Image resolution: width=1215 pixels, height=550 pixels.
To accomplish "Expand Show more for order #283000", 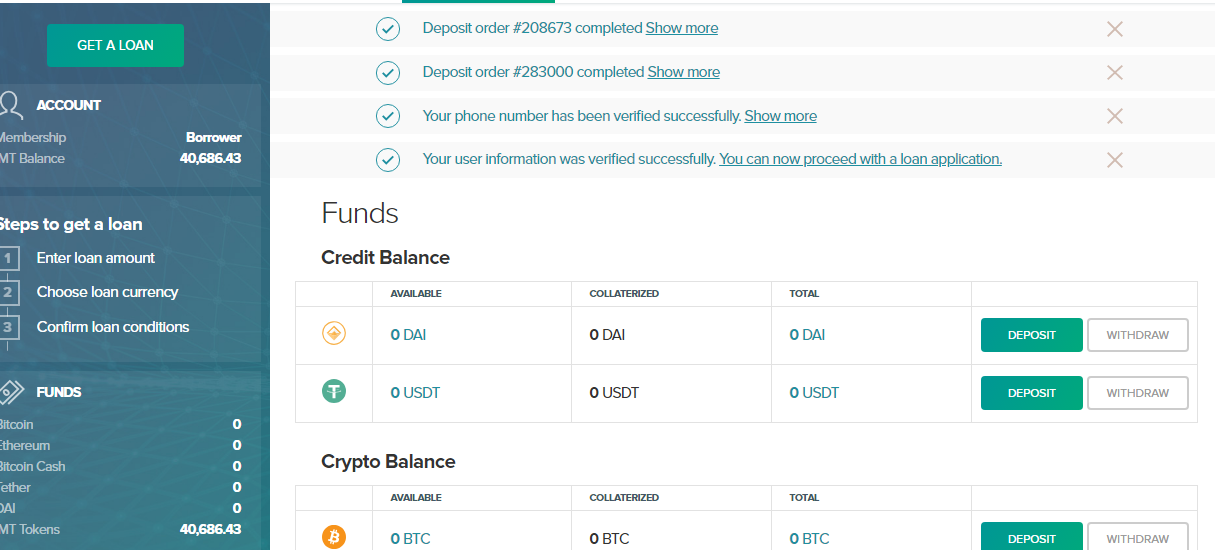I will [x=684, y=72].
